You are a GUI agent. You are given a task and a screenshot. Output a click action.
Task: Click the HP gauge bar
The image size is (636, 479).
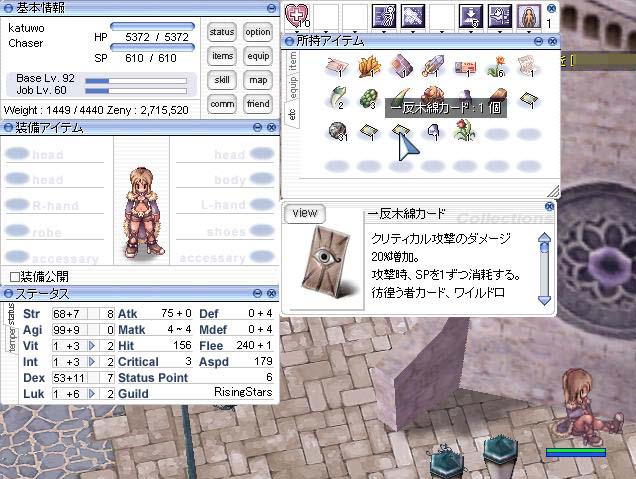152,26
